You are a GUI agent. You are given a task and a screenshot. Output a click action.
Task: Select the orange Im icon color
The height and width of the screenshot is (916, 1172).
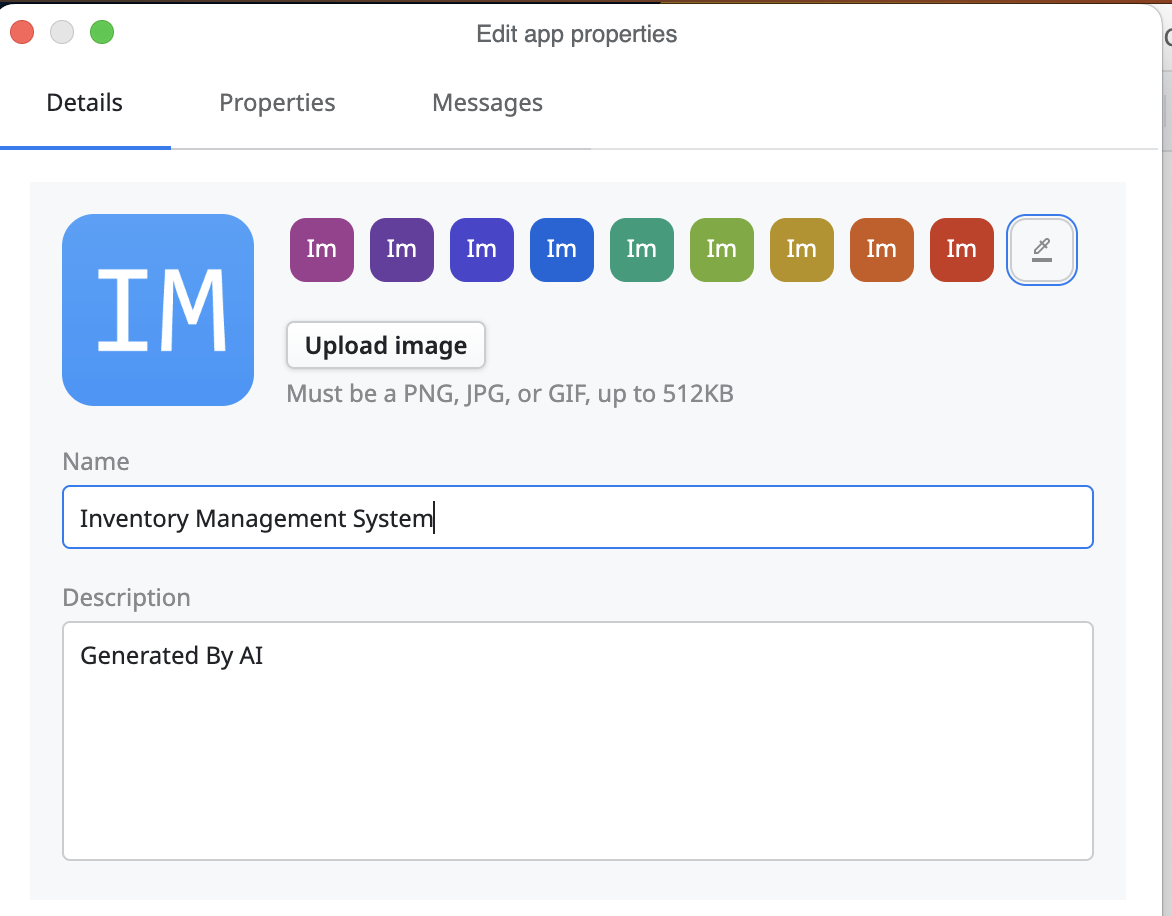881,250
